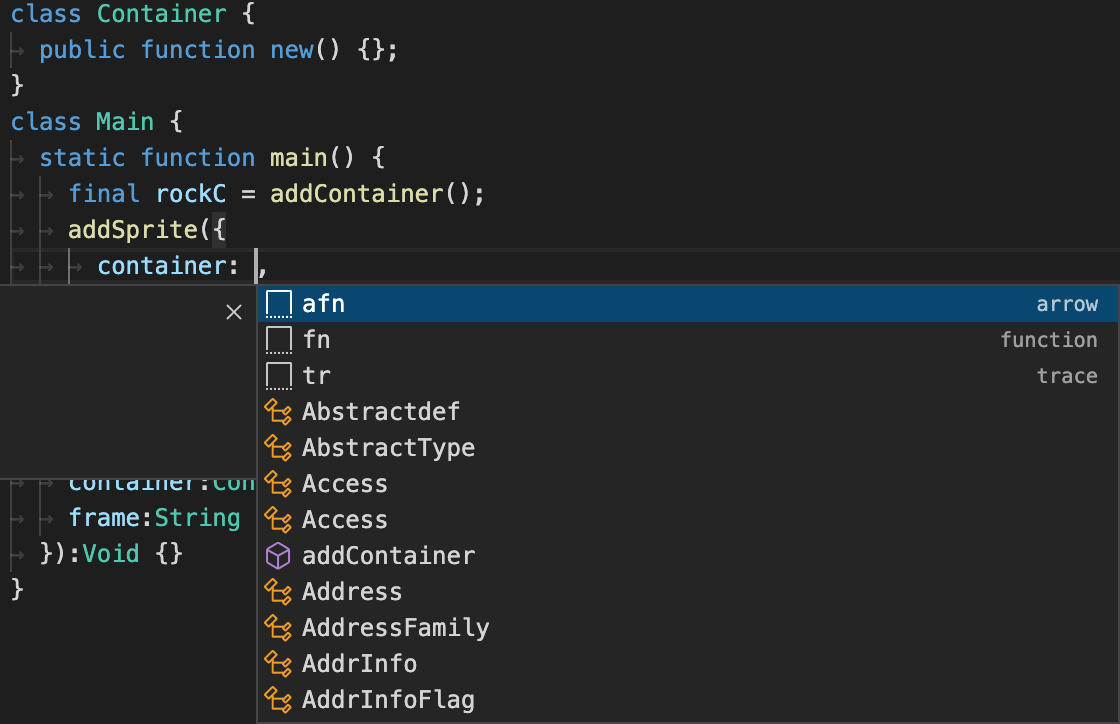1120x724 pixels.
Task: Select the afn arrow snippet icon
Action: [279, 303]
